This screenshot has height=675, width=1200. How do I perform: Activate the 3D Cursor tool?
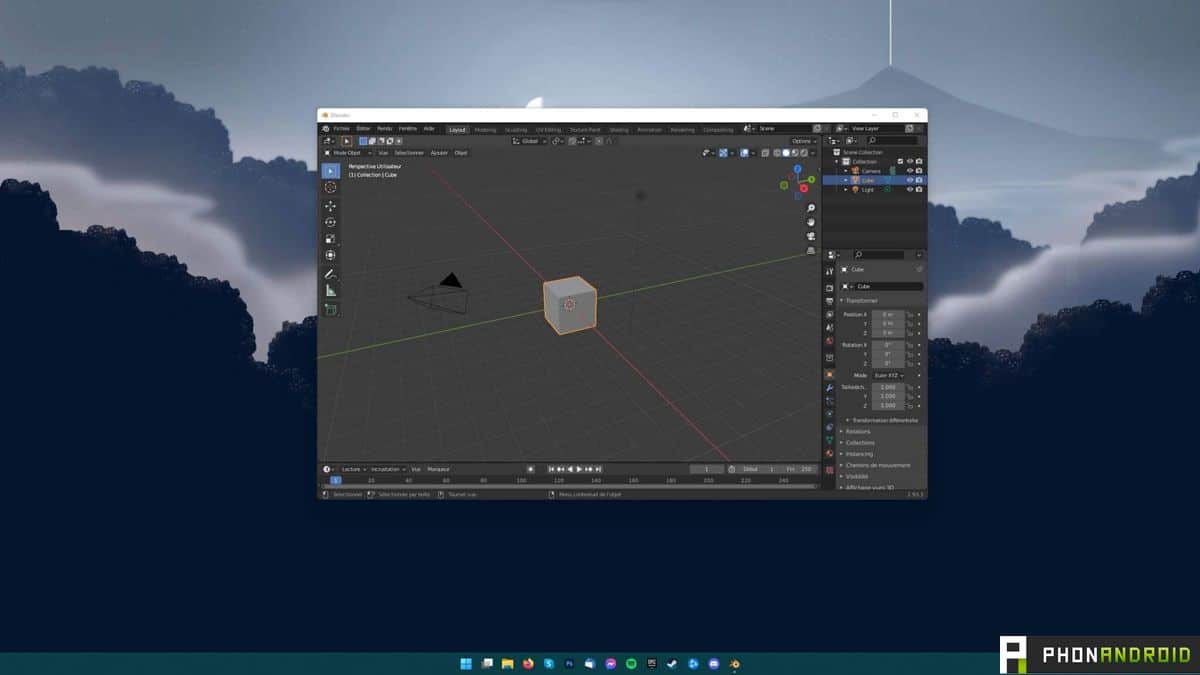330,188
